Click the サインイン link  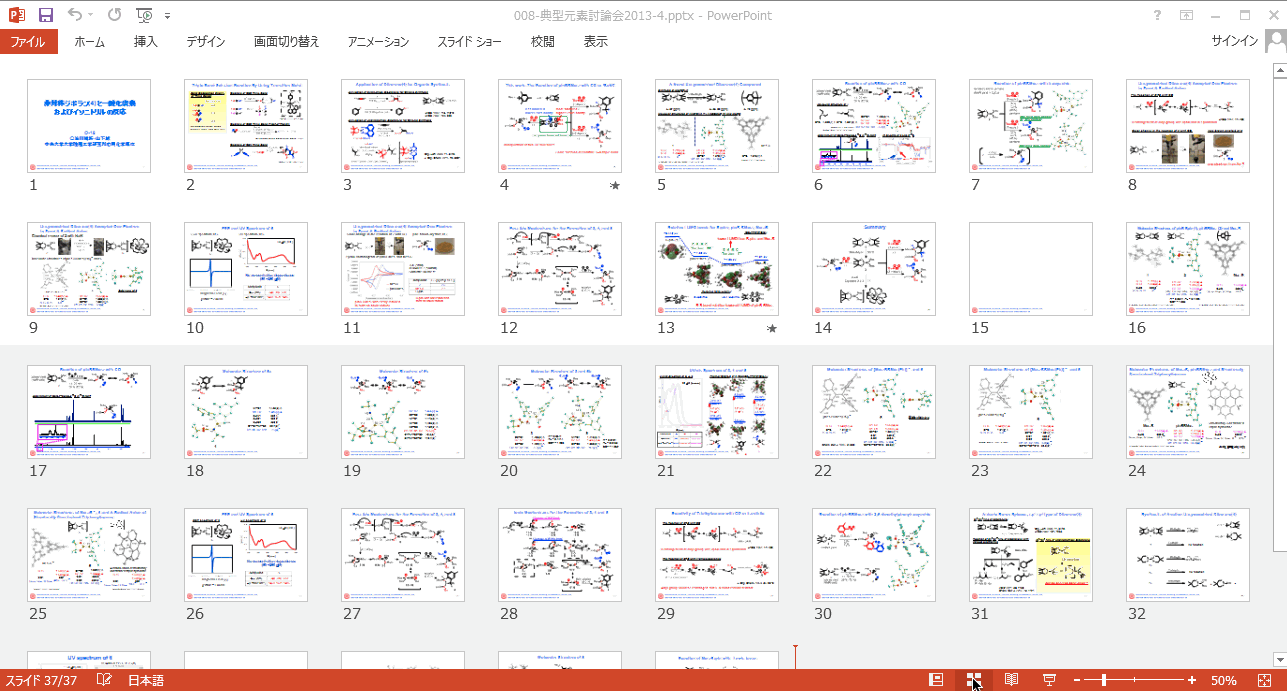(1234, 41)
